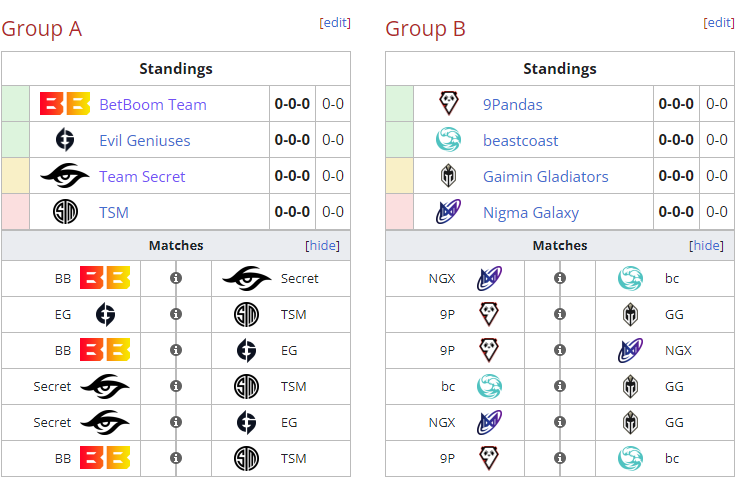Click BetBoom Team logo in Group A standings
The width and height of the screenshot is (744, 480).
tap(65, 104)
